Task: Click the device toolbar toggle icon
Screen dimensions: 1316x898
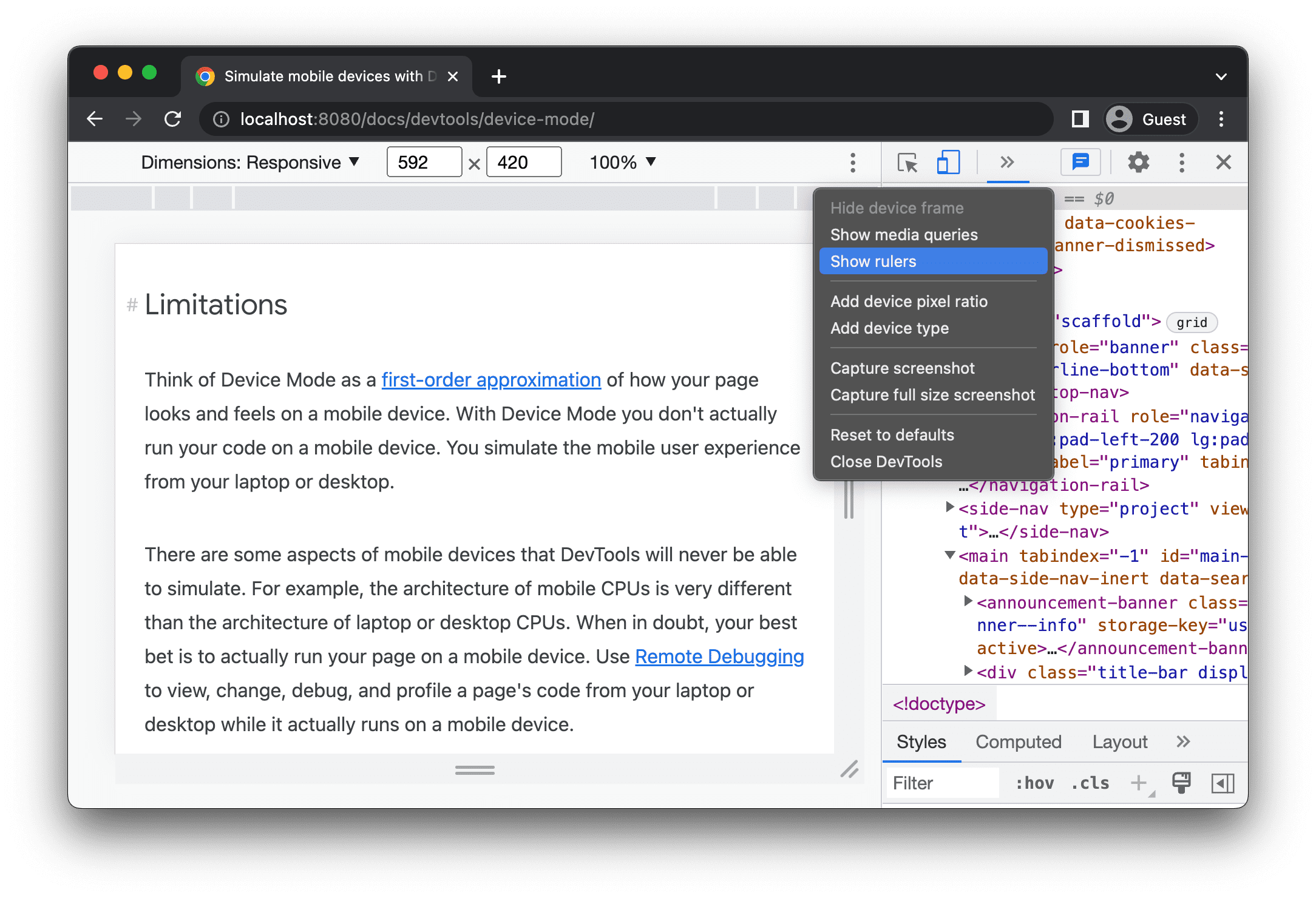Action: click(947, 162)
